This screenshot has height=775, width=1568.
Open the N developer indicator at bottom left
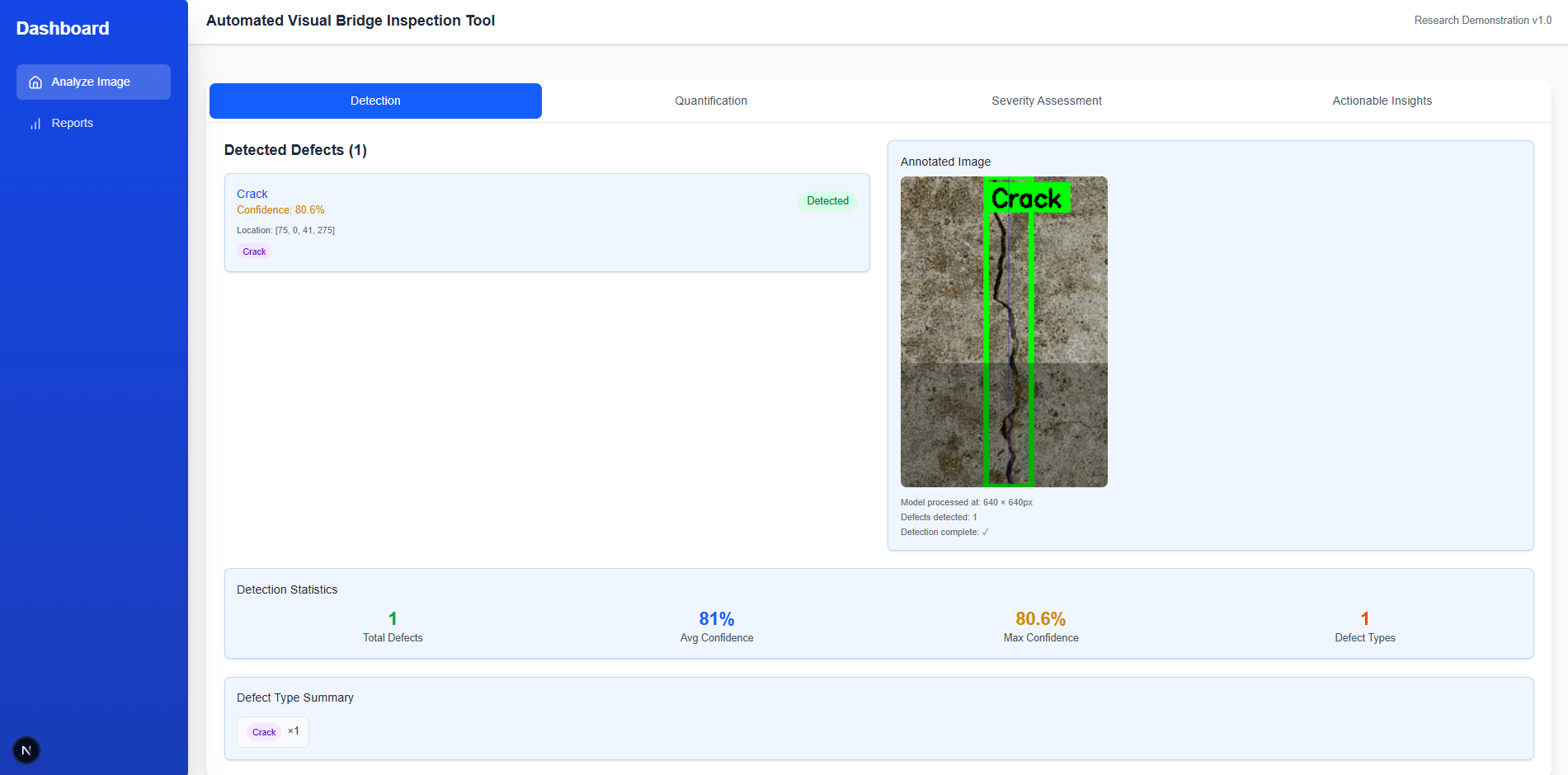[26, 750]
